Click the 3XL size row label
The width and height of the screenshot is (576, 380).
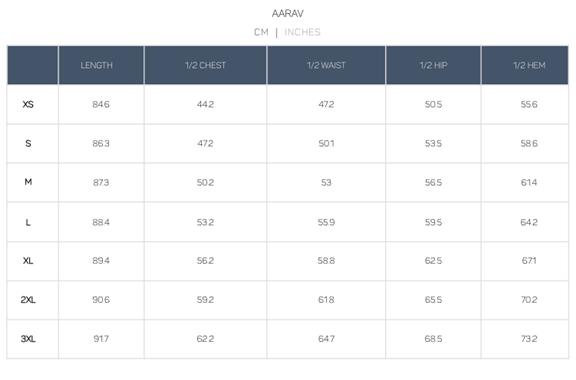click(x=28, y=339)
